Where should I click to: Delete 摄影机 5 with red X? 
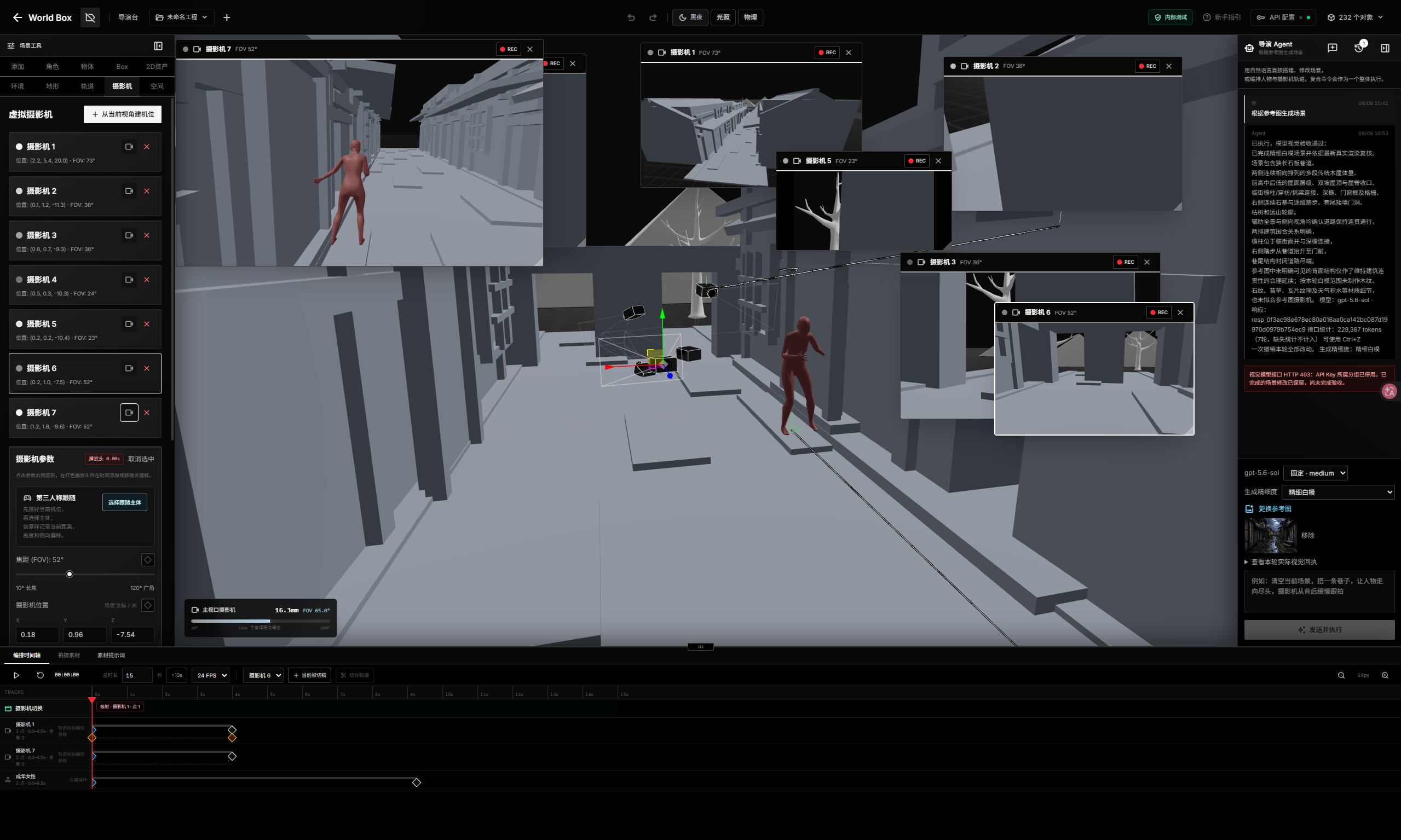(x=147, y=324)
